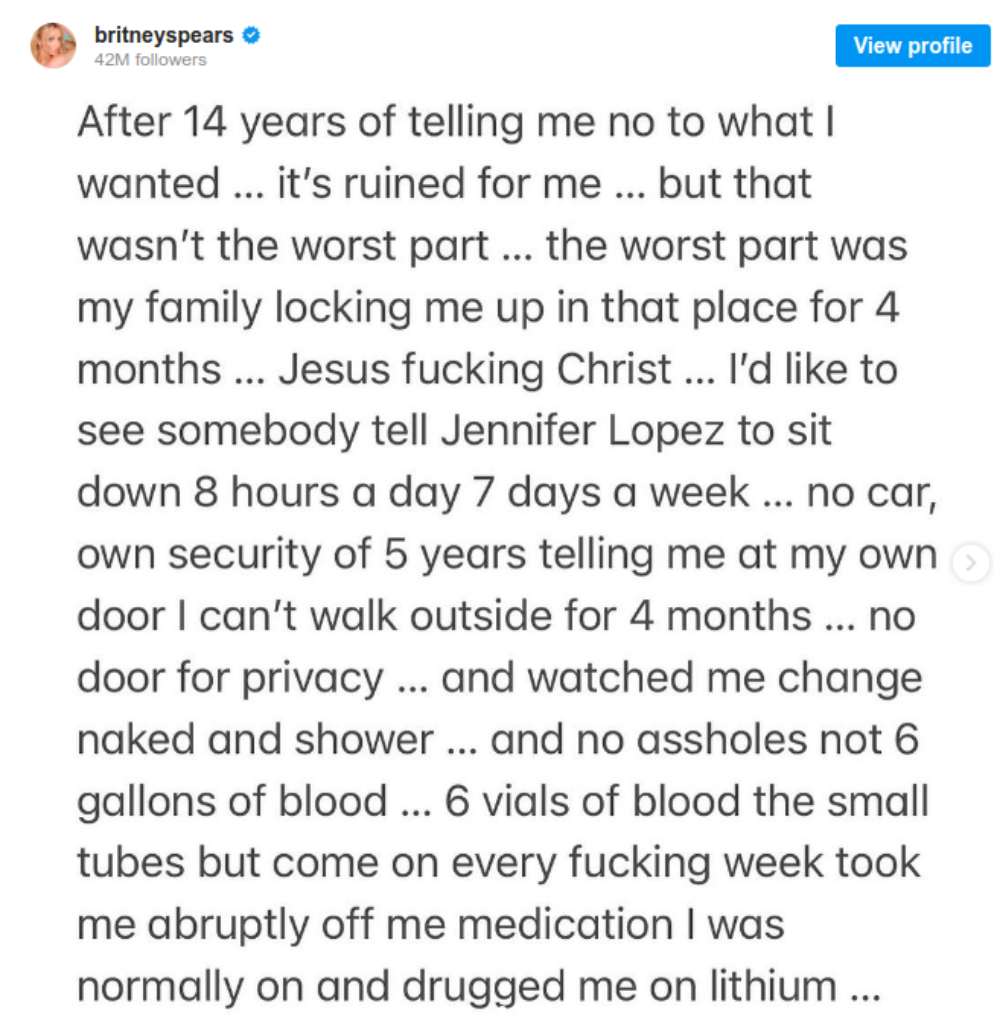Click the 42M followers text
The image size is (1000, 1015).
[150, 60]
